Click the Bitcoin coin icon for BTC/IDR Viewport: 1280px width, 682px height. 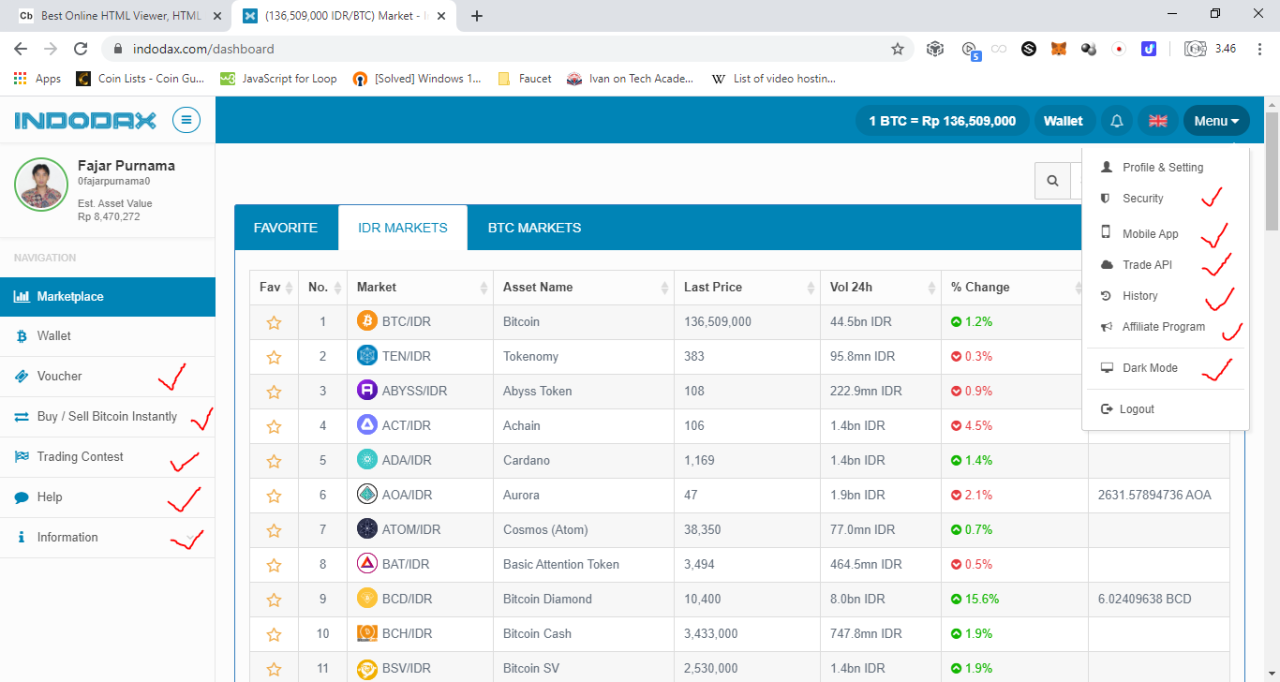367,321
